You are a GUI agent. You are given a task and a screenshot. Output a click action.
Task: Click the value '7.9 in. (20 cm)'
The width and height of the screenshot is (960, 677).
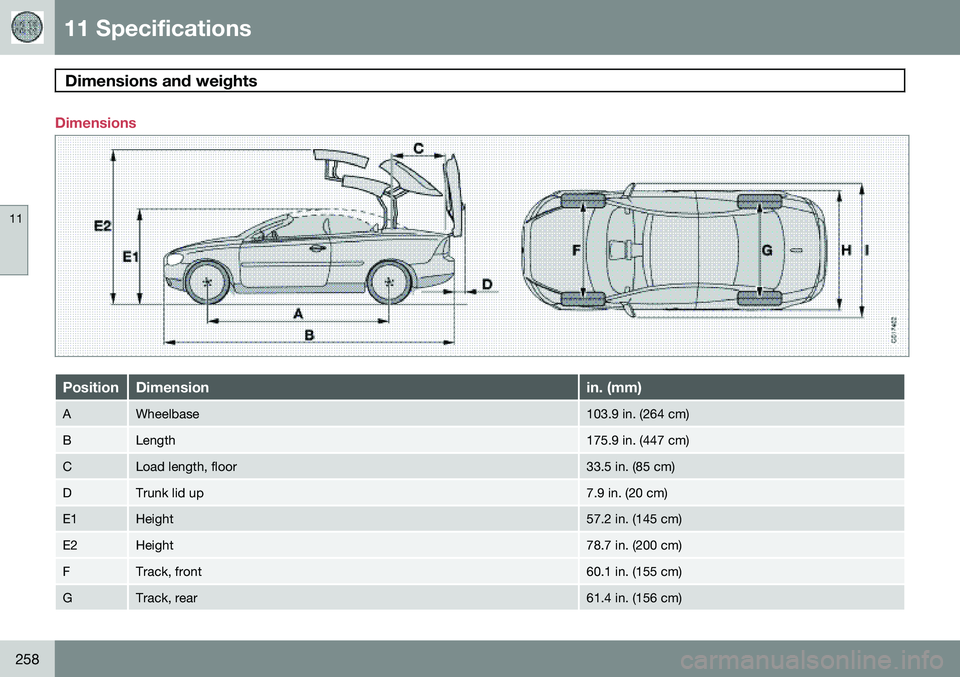tap(626, 493)
